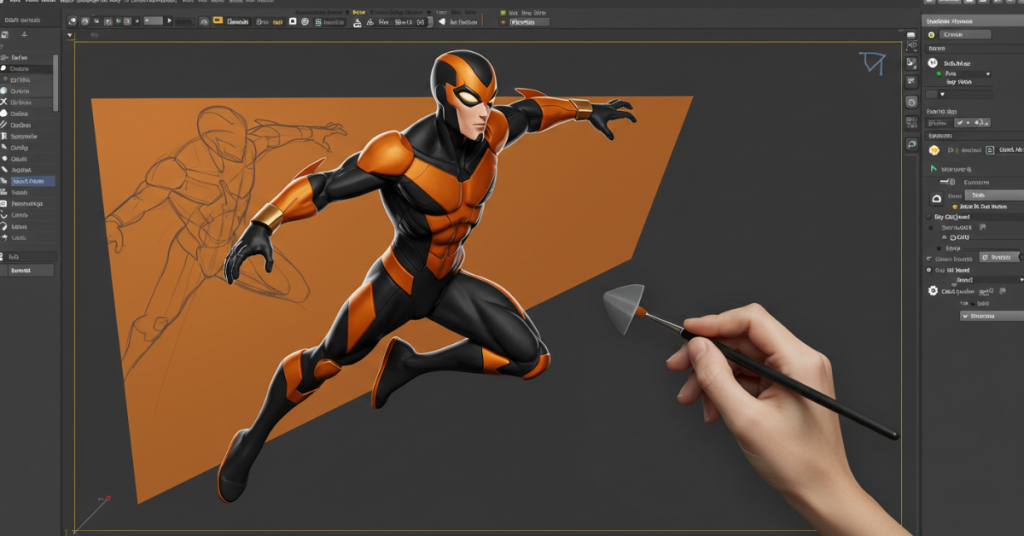1024x536 pixels.
Task: Click the green grid icon in top toolbar
Action: (x=318, y=22)
